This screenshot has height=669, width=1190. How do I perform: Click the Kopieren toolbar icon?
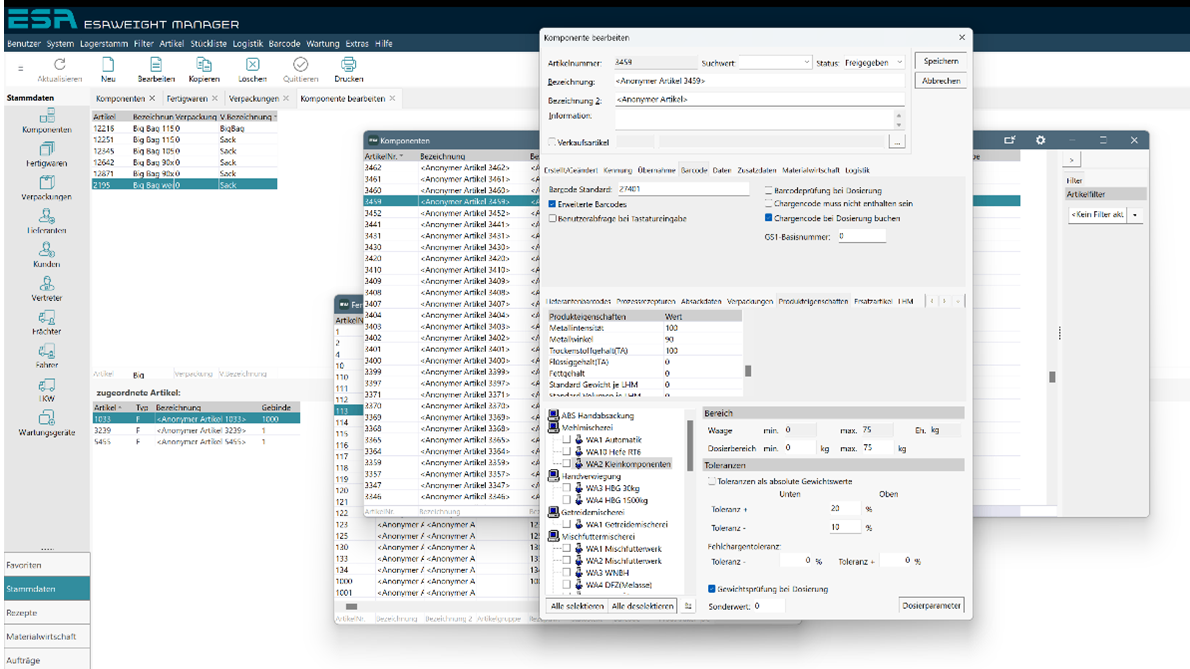(204, 65)
